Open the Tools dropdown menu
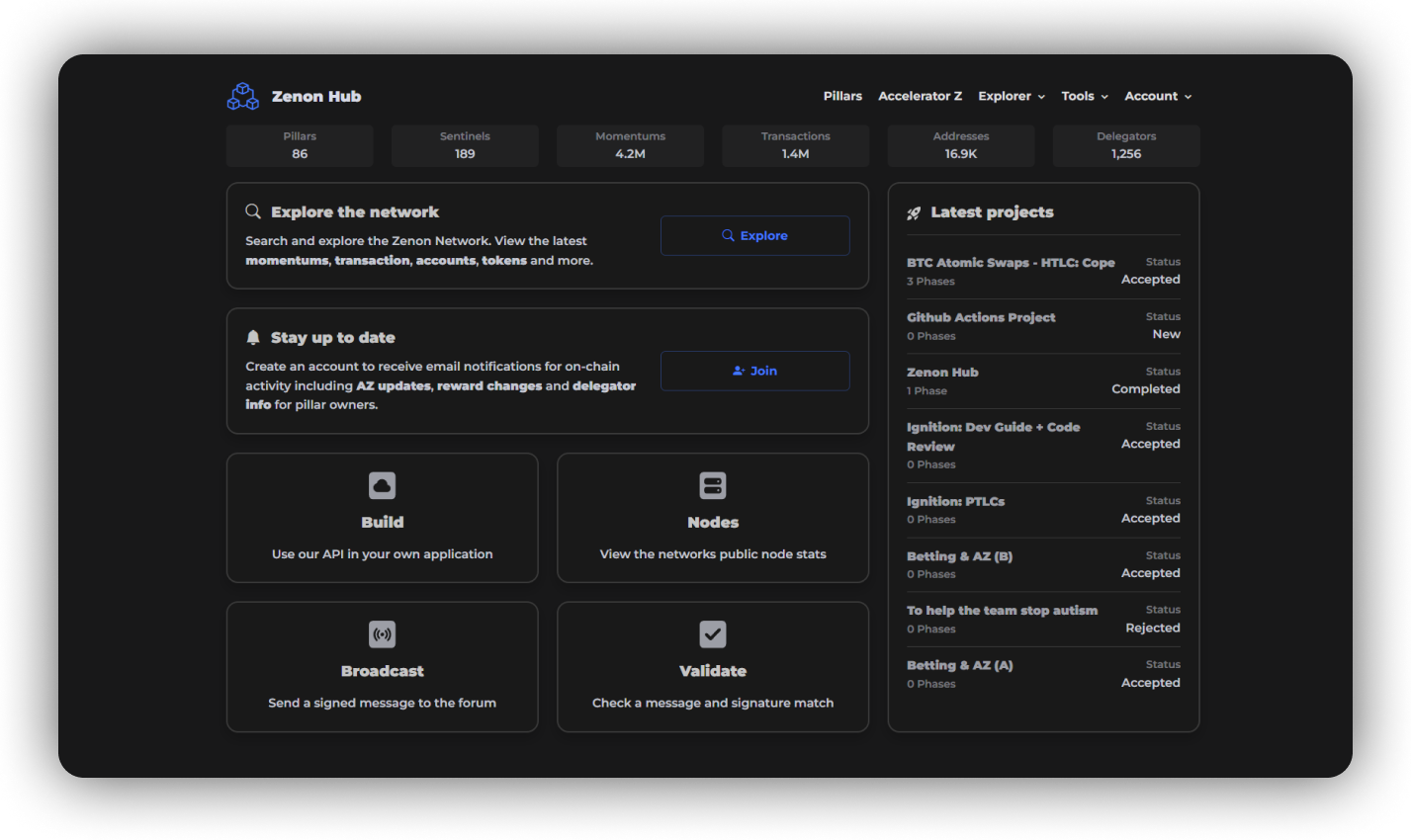1411x840 pixels. pos(1084,96)
